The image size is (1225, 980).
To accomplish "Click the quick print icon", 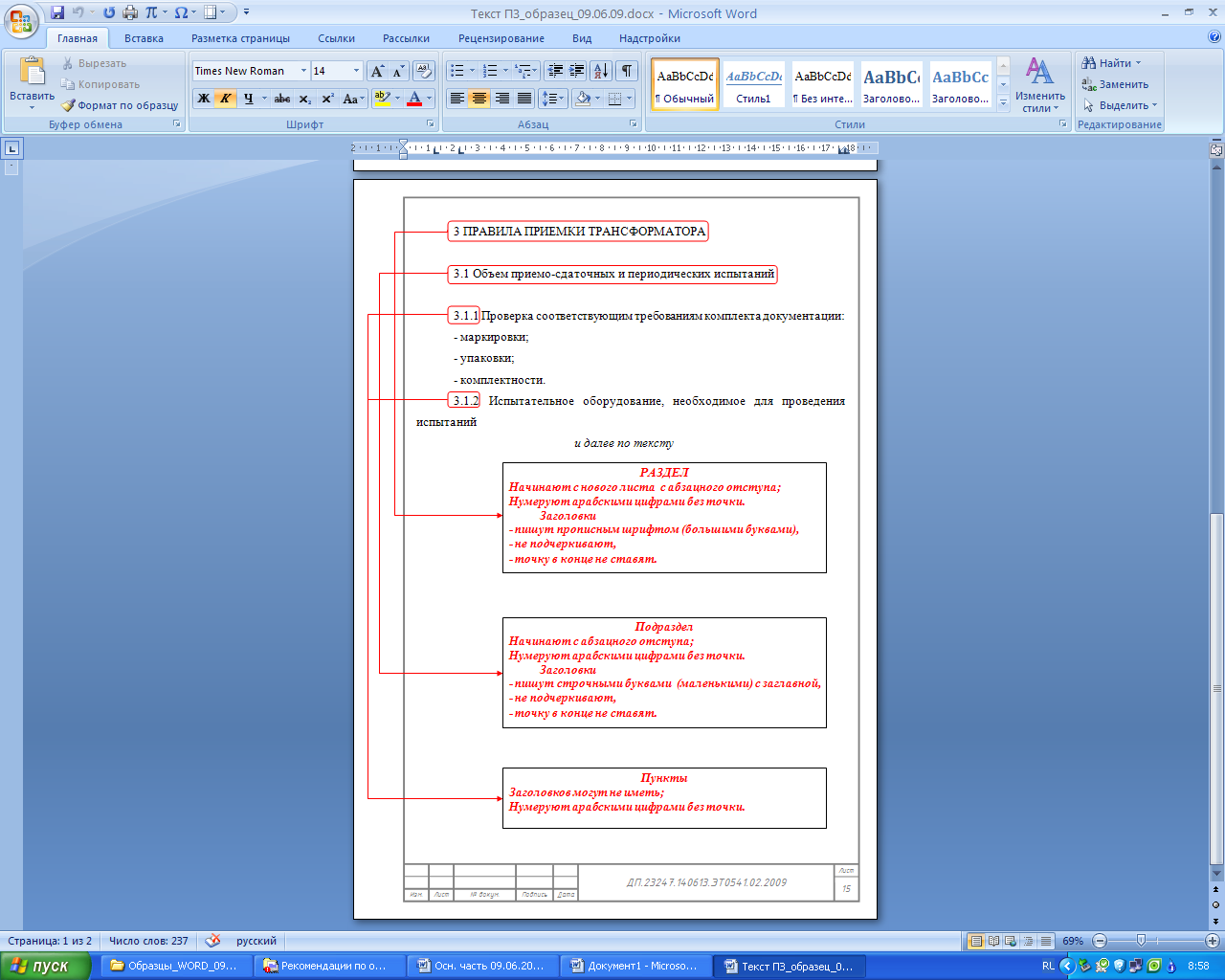I will pyautogui.click(x=130, y=12).
